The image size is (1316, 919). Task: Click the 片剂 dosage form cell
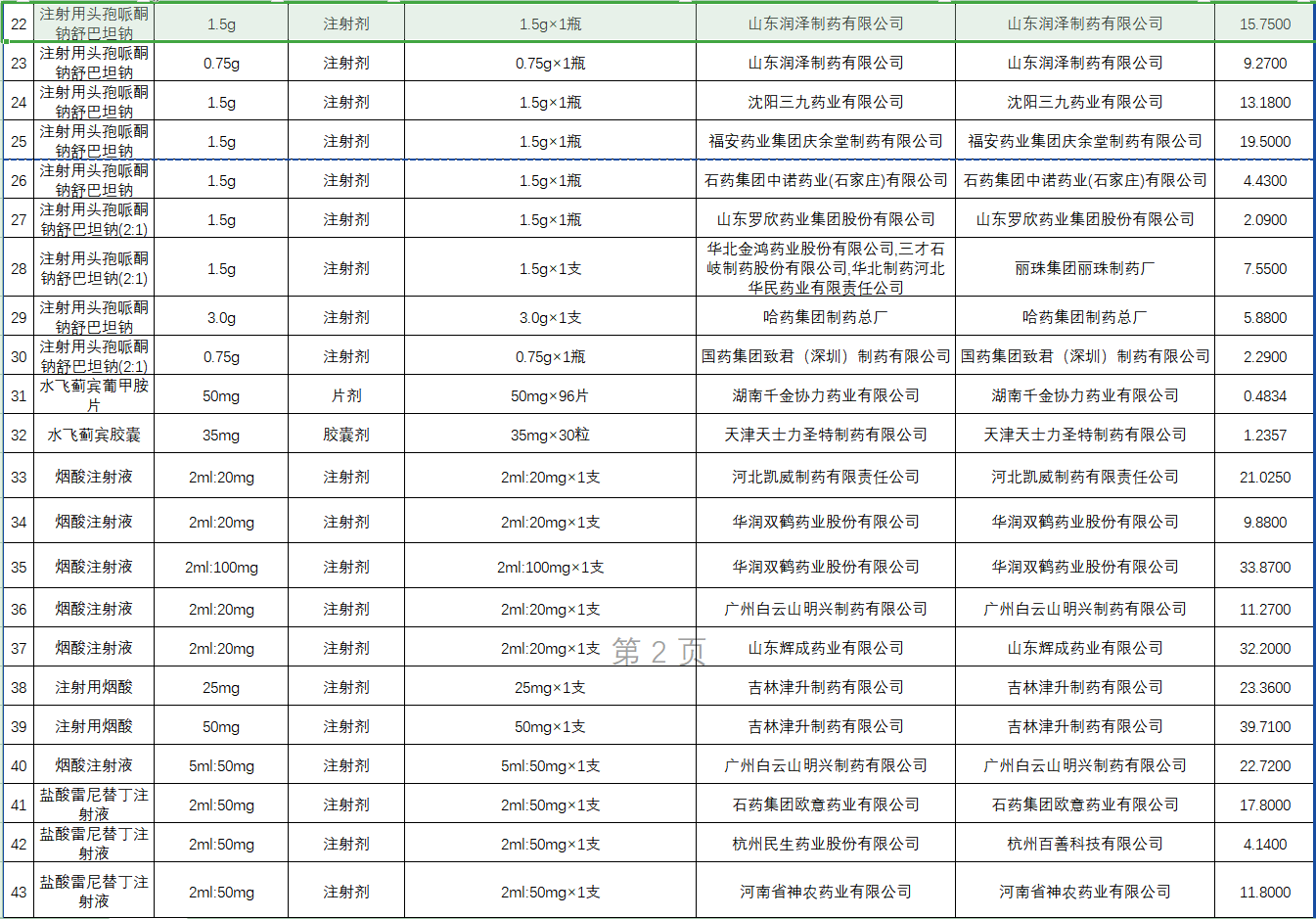coord(346,395)
